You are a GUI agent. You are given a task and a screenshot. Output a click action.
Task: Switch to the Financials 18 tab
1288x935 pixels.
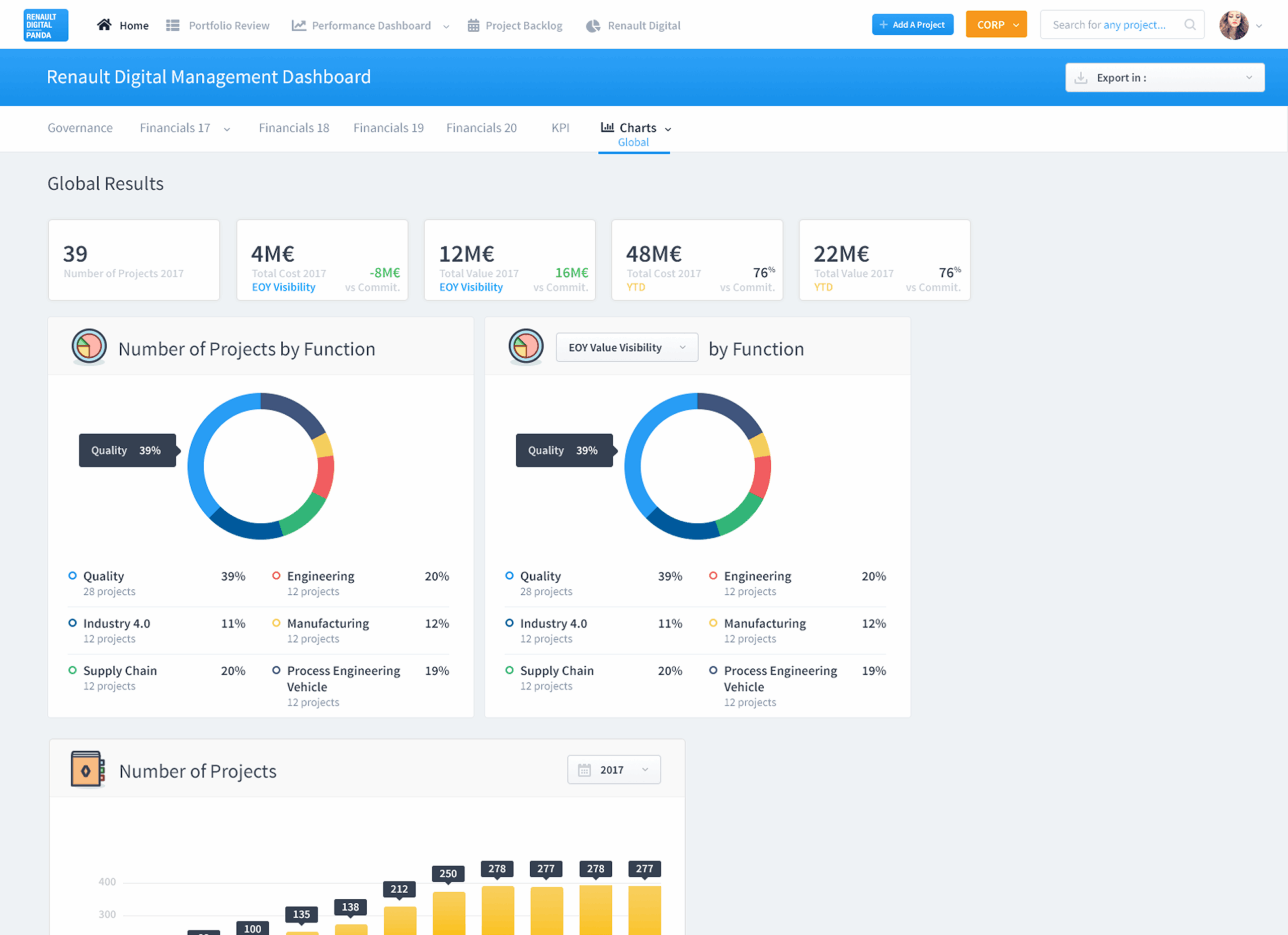click(x=294, y=128)
